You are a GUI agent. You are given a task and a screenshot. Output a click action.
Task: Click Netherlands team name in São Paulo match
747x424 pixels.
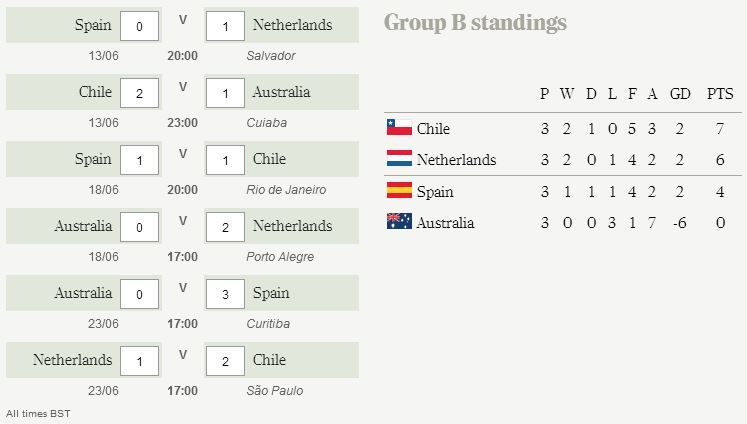pyautogui.click(x=72, y=360)
